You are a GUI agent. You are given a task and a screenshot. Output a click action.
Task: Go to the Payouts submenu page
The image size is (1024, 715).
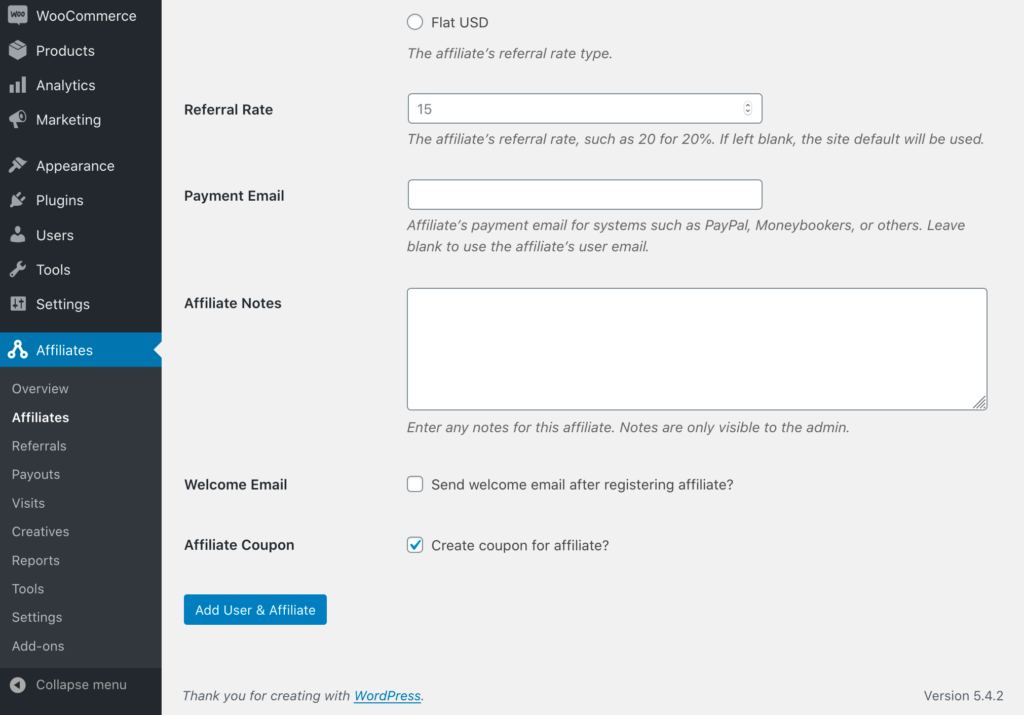[x=36, y=475]
